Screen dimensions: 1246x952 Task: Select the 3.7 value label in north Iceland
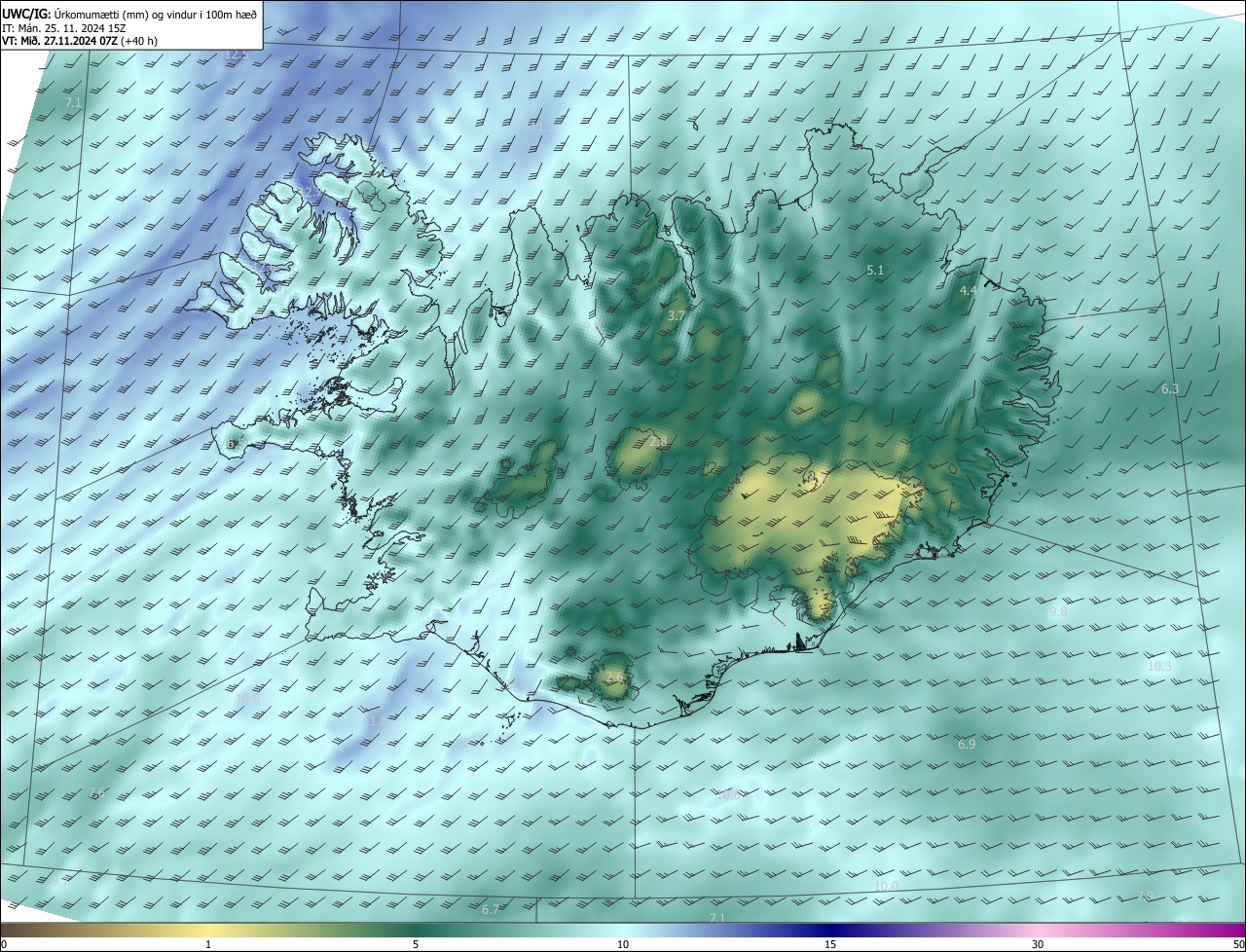pos(676,316)
